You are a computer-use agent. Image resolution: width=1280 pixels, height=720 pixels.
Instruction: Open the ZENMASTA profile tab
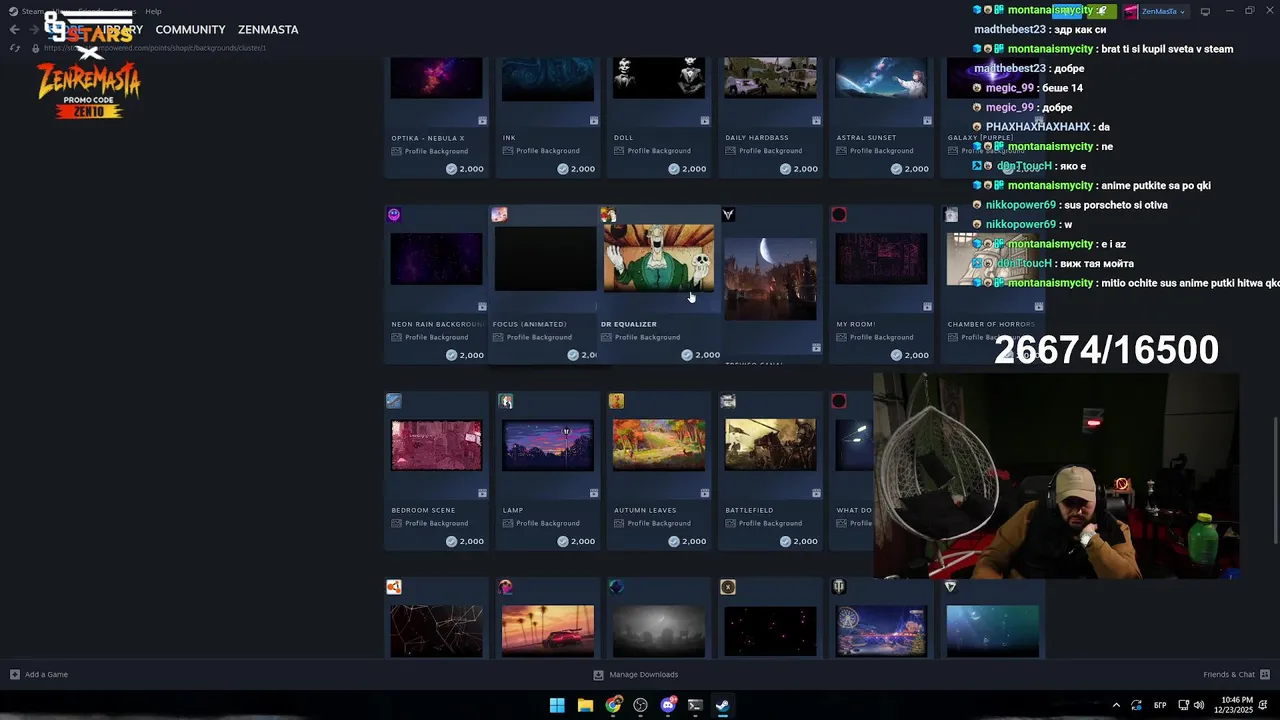click(268, 30)
